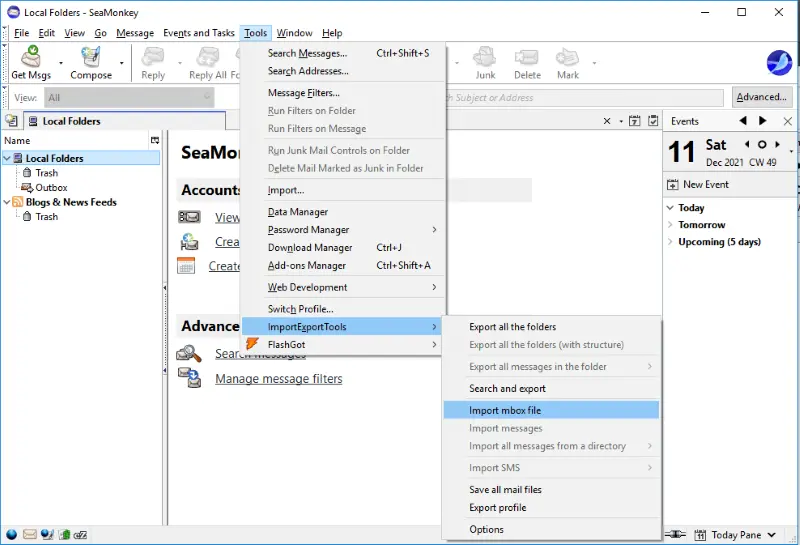Close the Events pane
Image resolution: width=800 pixels, height=545 pixels.
coord(788,121)
